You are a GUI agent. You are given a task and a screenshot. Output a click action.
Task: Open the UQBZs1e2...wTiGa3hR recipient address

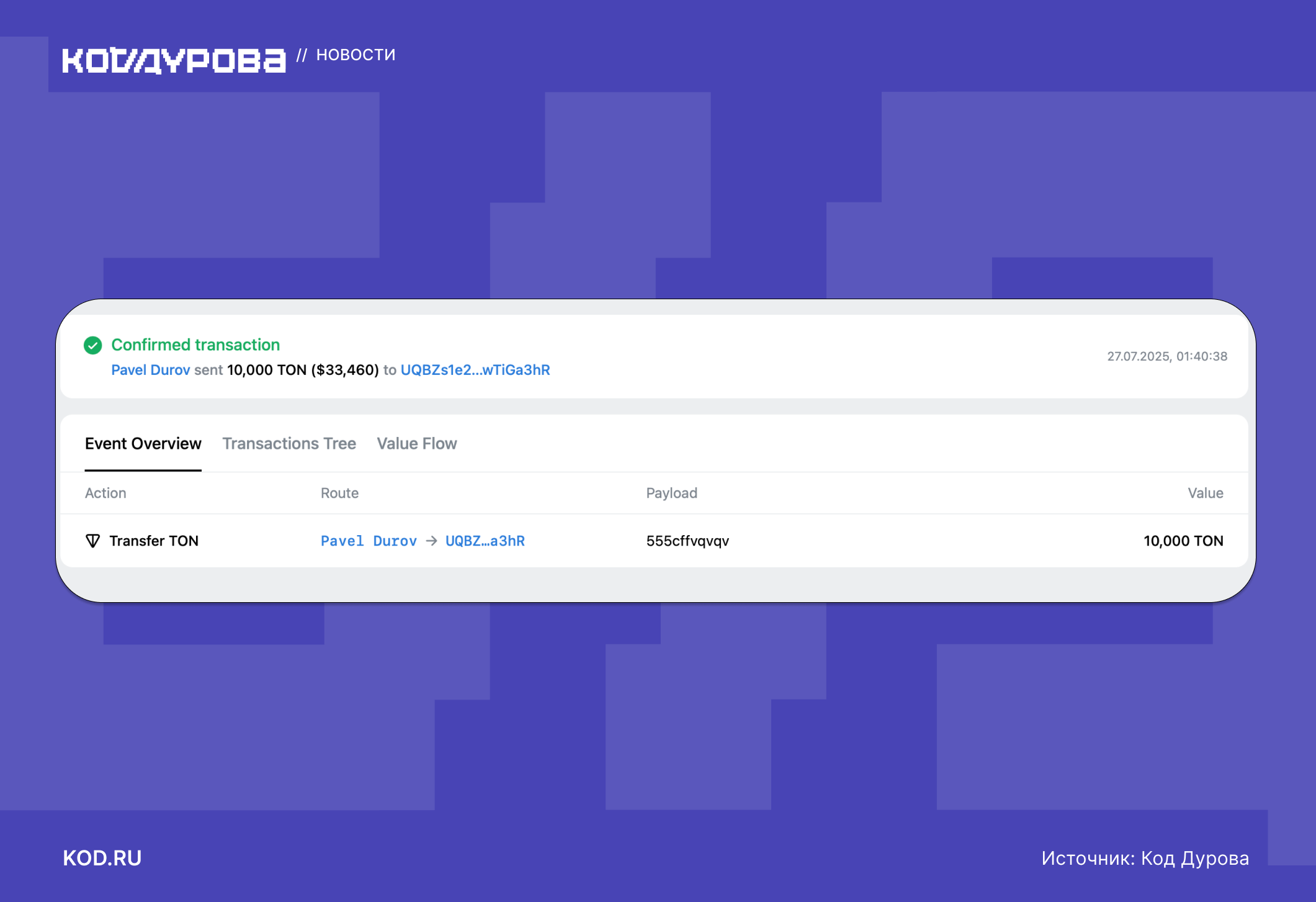point(475,370)
